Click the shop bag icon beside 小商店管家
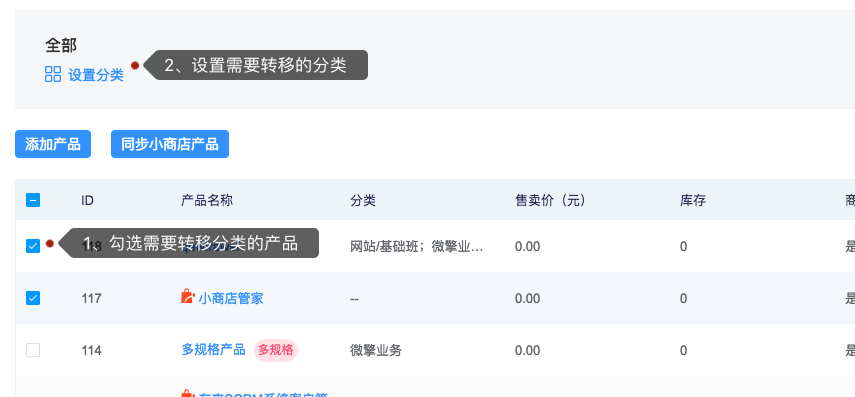 pos(188,297)
